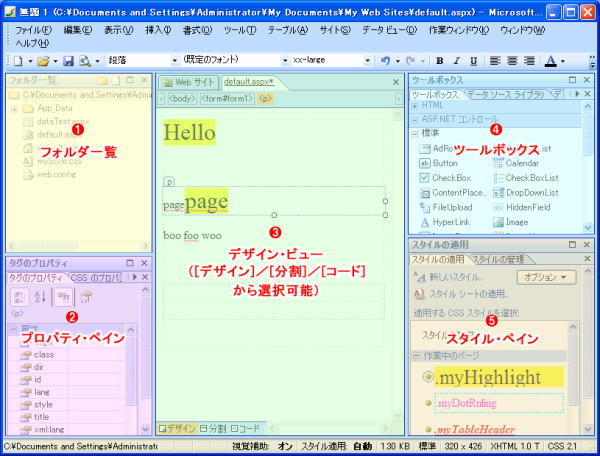Switch to the コード view tab
This screenshot has height=456, width=600.
(246, 428)
